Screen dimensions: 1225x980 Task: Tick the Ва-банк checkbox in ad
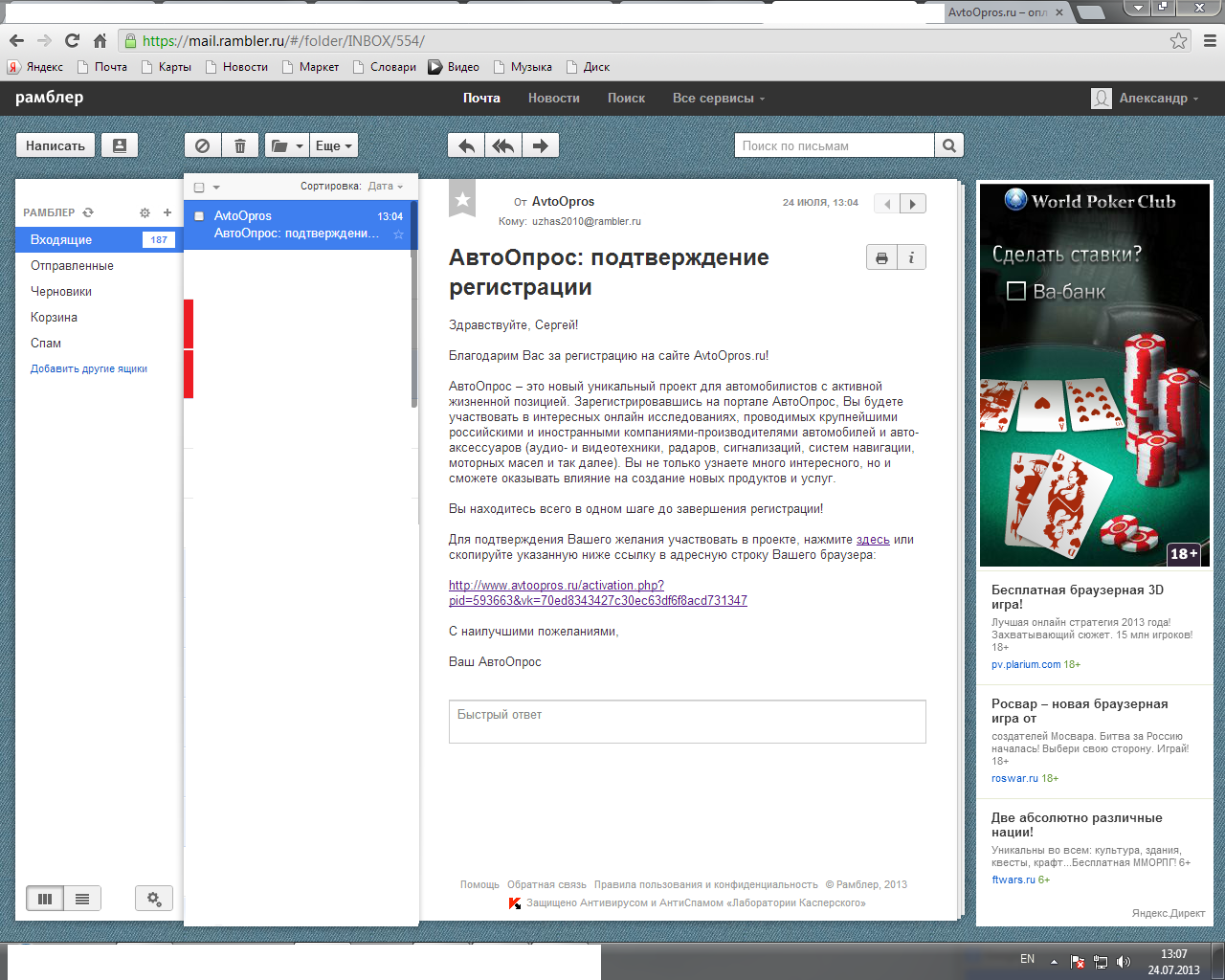1016,291
